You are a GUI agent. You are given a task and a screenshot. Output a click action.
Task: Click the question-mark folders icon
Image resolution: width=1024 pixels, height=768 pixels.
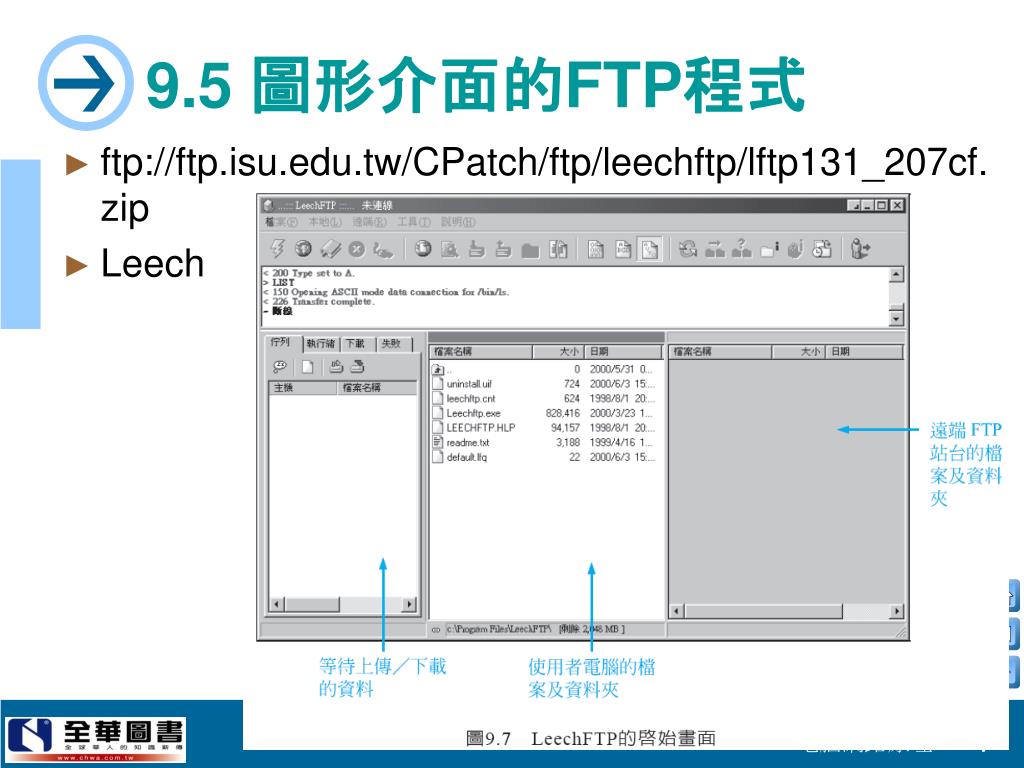[741, 249]
